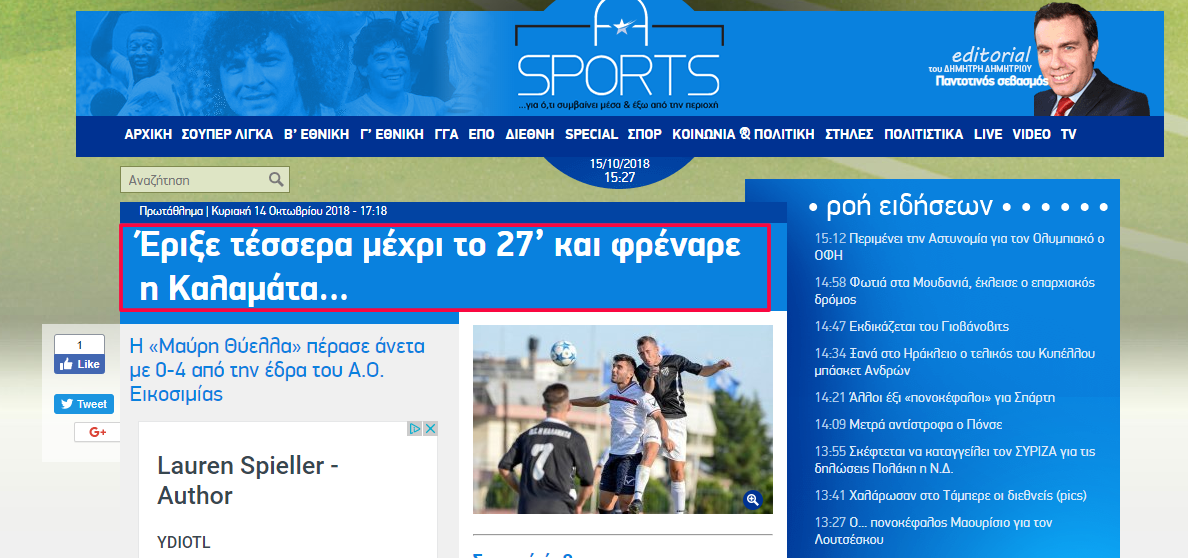This screenshot has height=558, width=1188.
Task: Open the SPECIAL menu item
Action: point(592,134)
